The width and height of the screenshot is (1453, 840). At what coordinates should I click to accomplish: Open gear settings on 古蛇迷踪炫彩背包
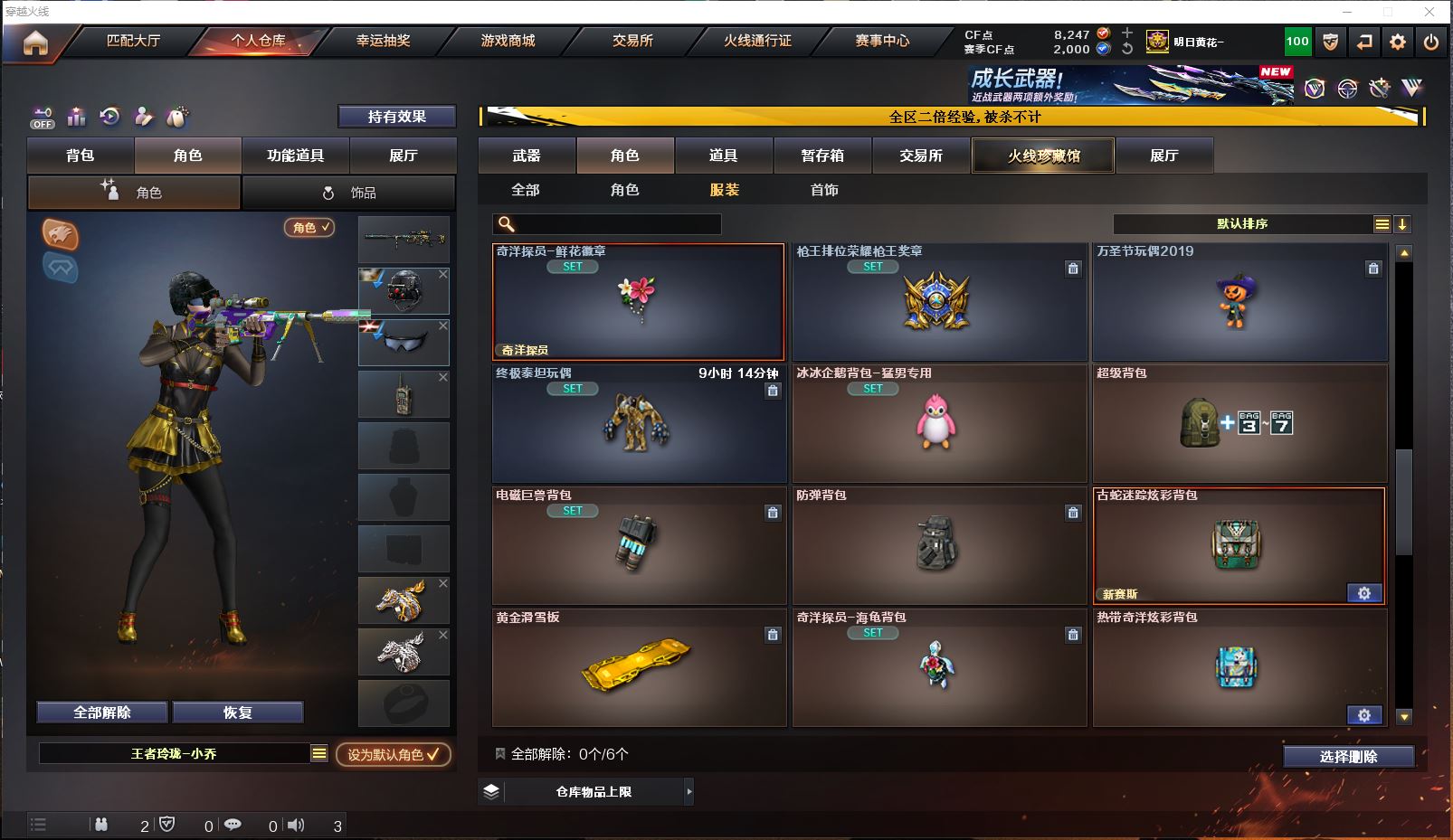[1364, 593]
